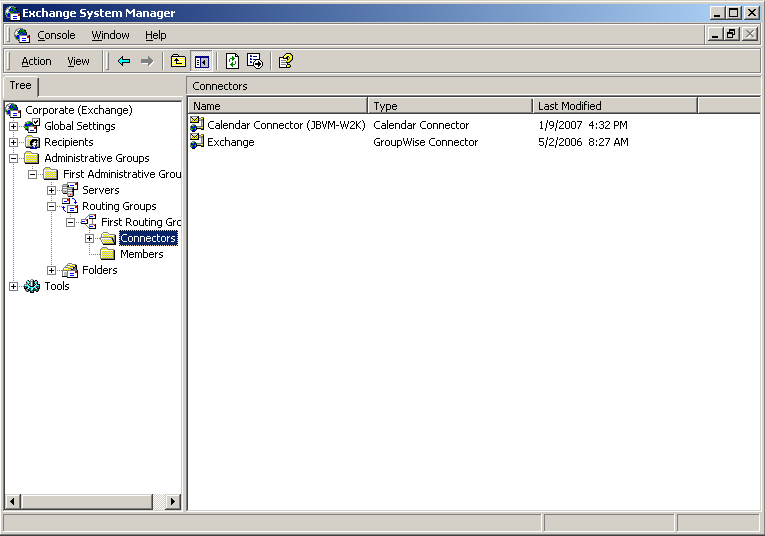Expand the Connectors node
Image resolution: width=765 pixels, height=536 pixels.
(x=89, y=238)
